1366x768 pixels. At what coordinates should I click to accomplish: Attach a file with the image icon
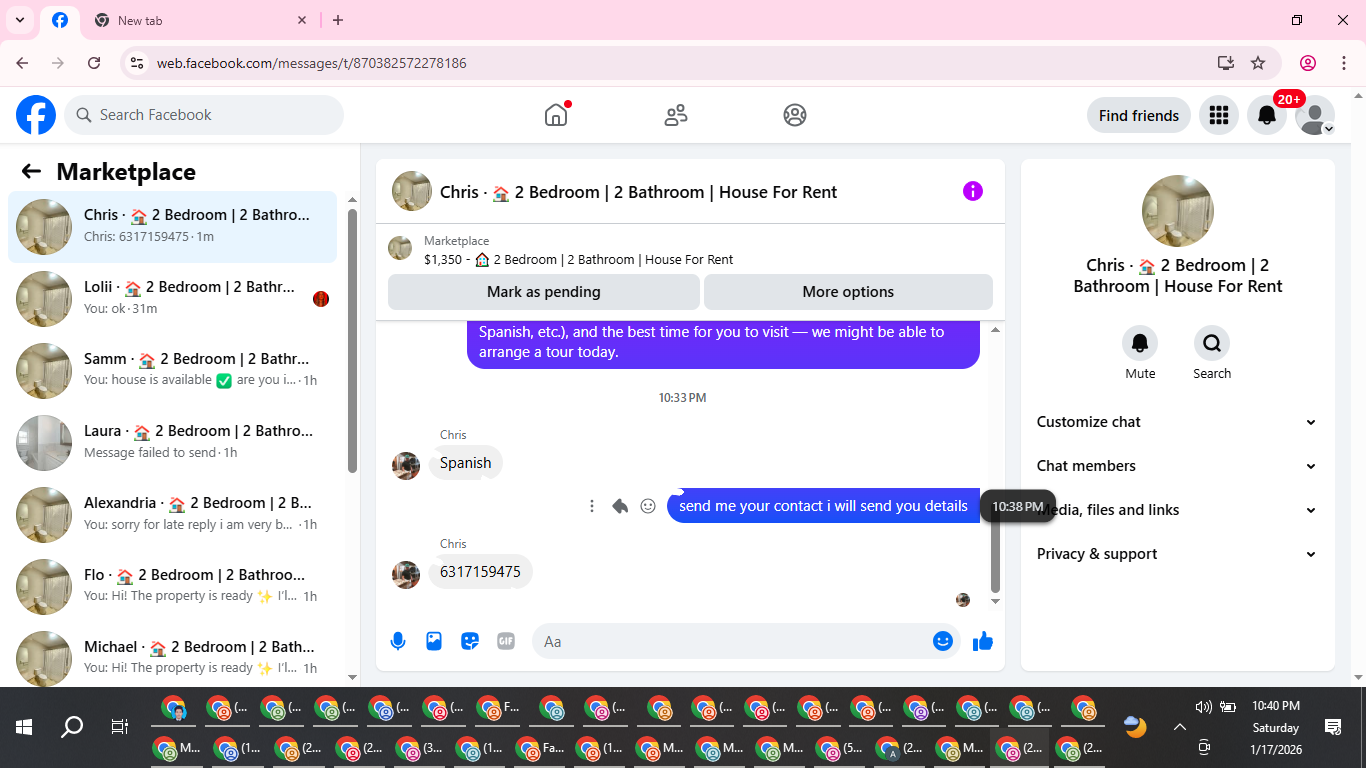point(434,641)
